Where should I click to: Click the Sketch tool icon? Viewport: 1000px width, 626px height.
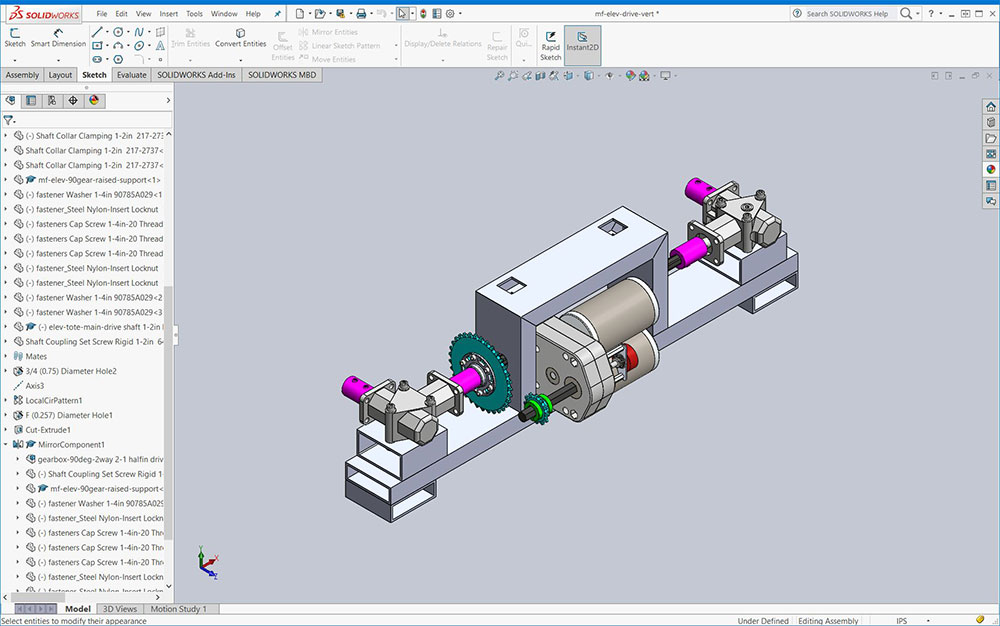[15, 37]
